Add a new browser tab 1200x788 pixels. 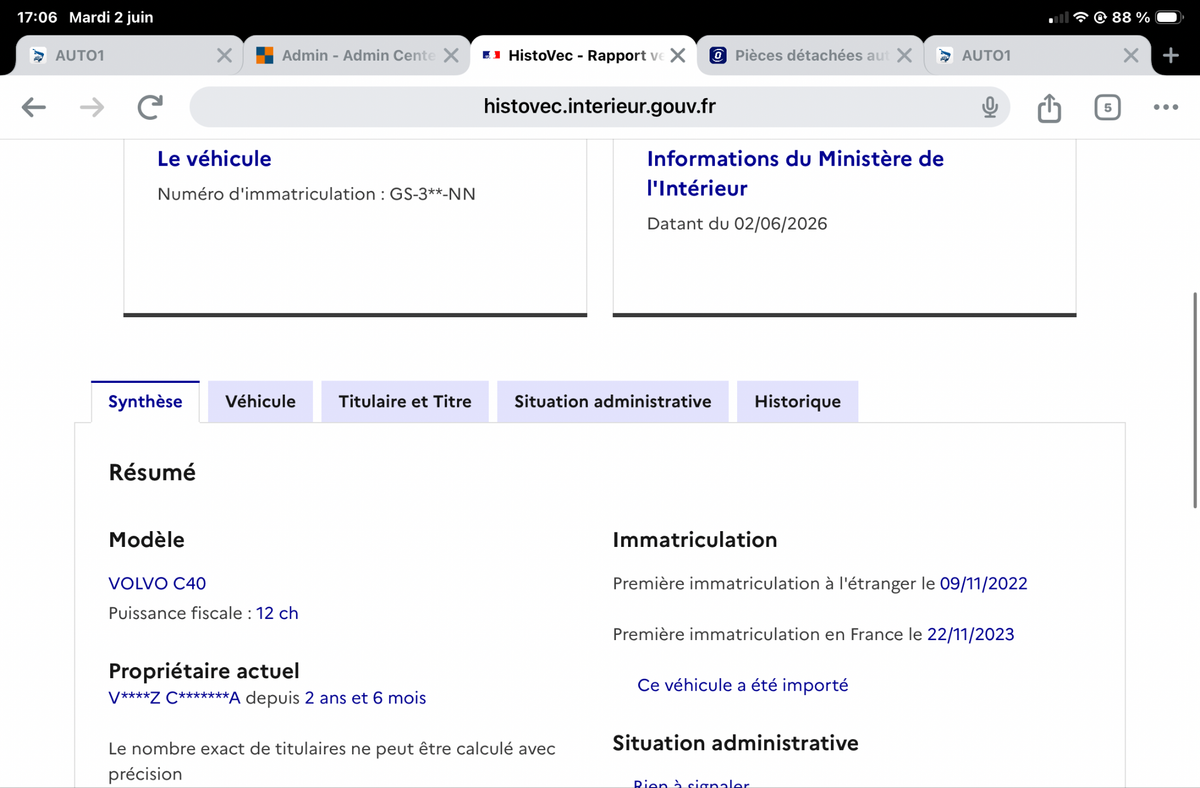[1171, 55]
